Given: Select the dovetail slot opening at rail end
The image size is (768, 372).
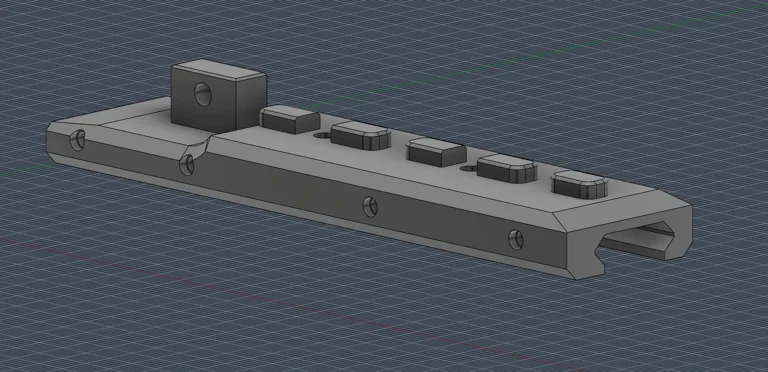Looking at the screenshot, I should point(637,241).
